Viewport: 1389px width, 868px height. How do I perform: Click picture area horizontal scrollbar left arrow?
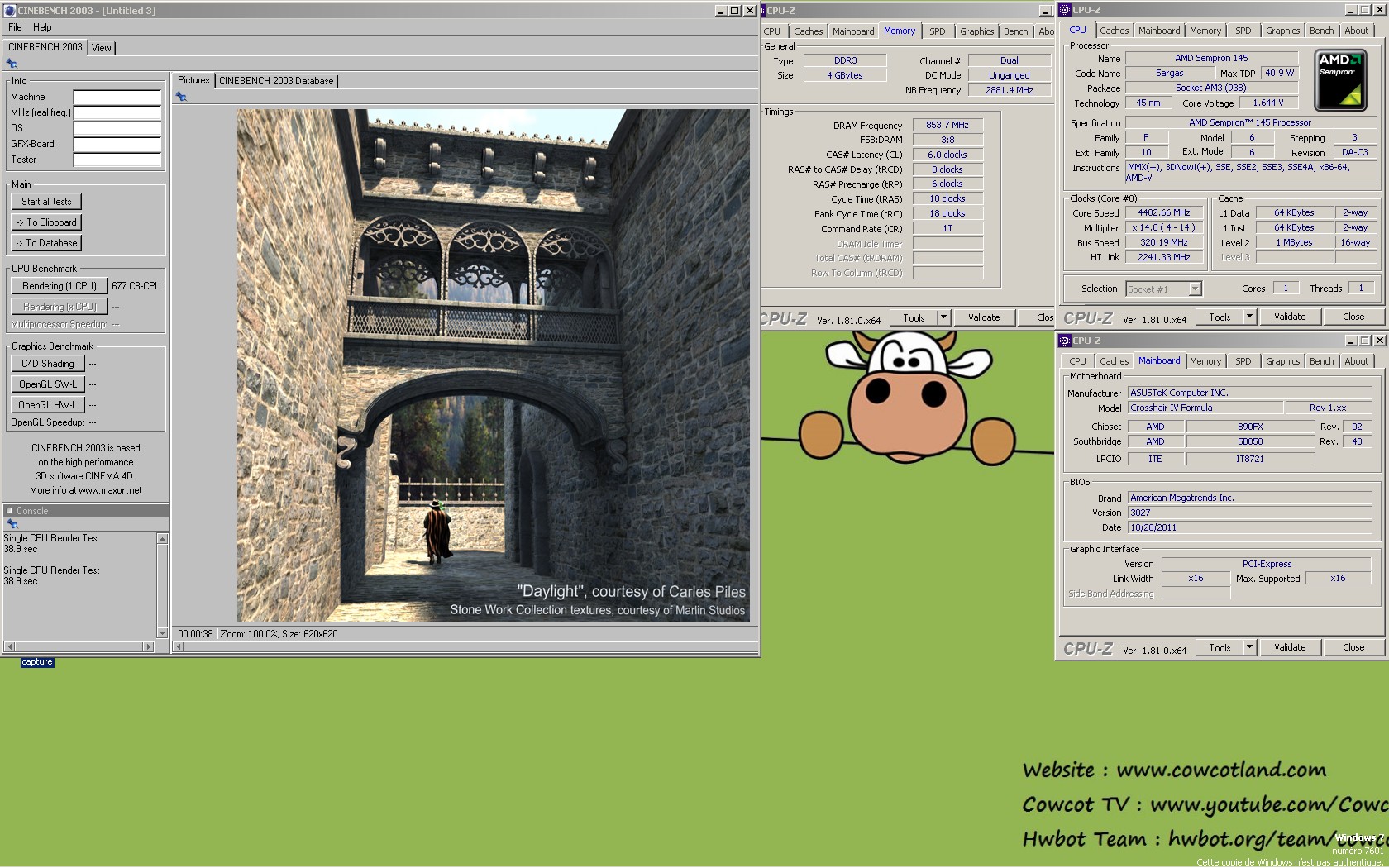(178, 646)
